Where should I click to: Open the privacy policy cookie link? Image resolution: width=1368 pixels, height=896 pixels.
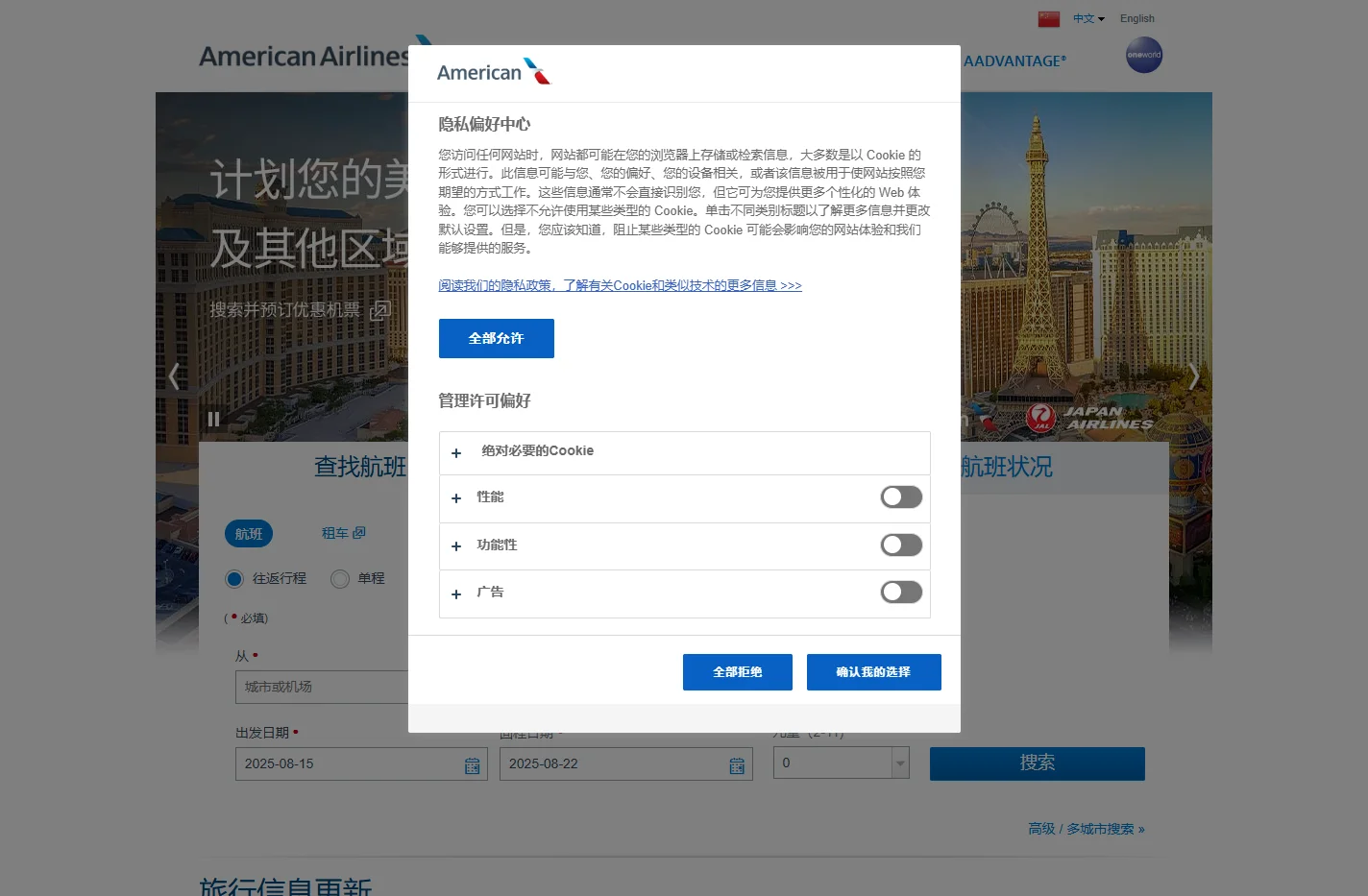pos(620,285)
